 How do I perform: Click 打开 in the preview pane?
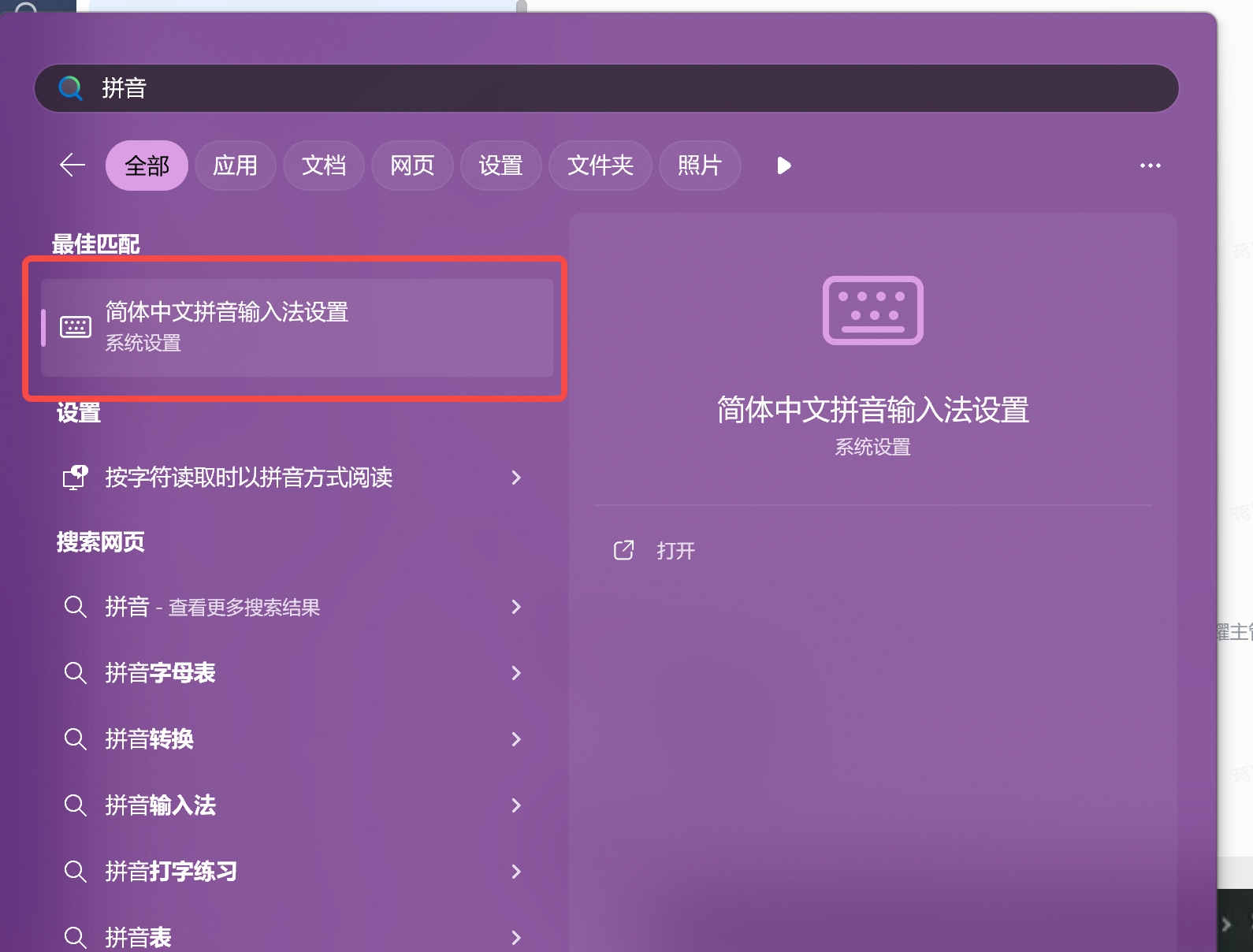pos(675,551)
